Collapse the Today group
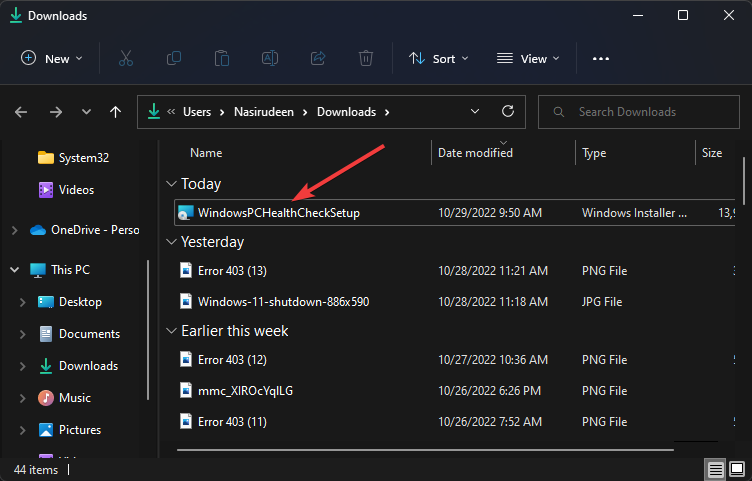Screen dimensions: 752x481 [171, 184]
